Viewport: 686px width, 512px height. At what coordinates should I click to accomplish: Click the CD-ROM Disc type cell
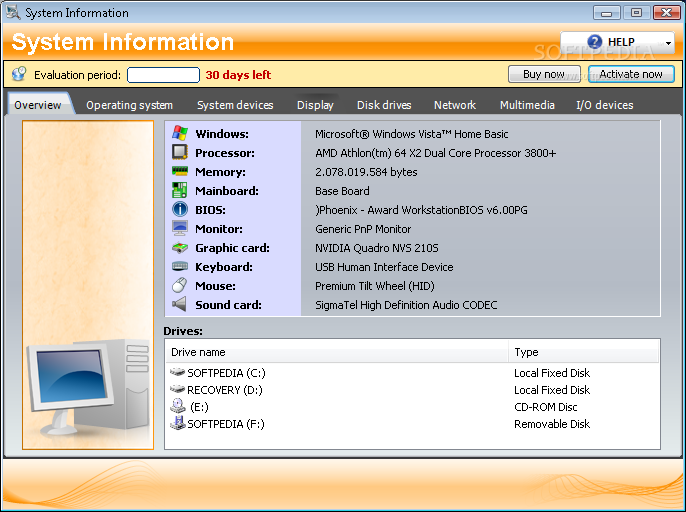click(546, 407)
